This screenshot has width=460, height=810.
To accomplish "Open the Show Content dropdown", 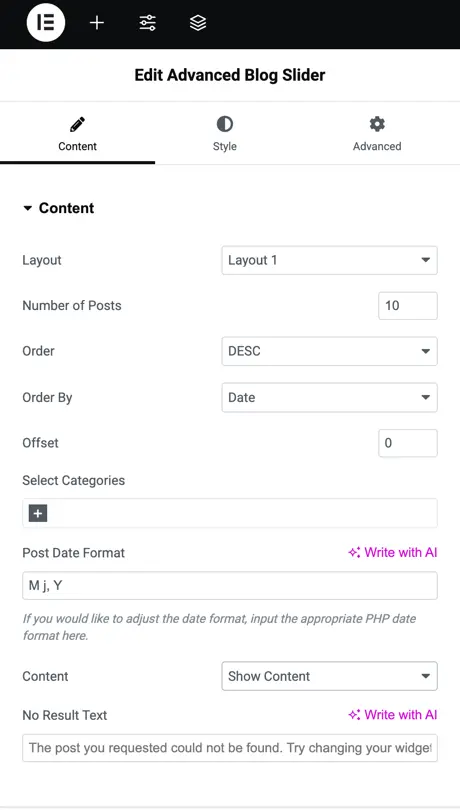I will pos(330,676).
